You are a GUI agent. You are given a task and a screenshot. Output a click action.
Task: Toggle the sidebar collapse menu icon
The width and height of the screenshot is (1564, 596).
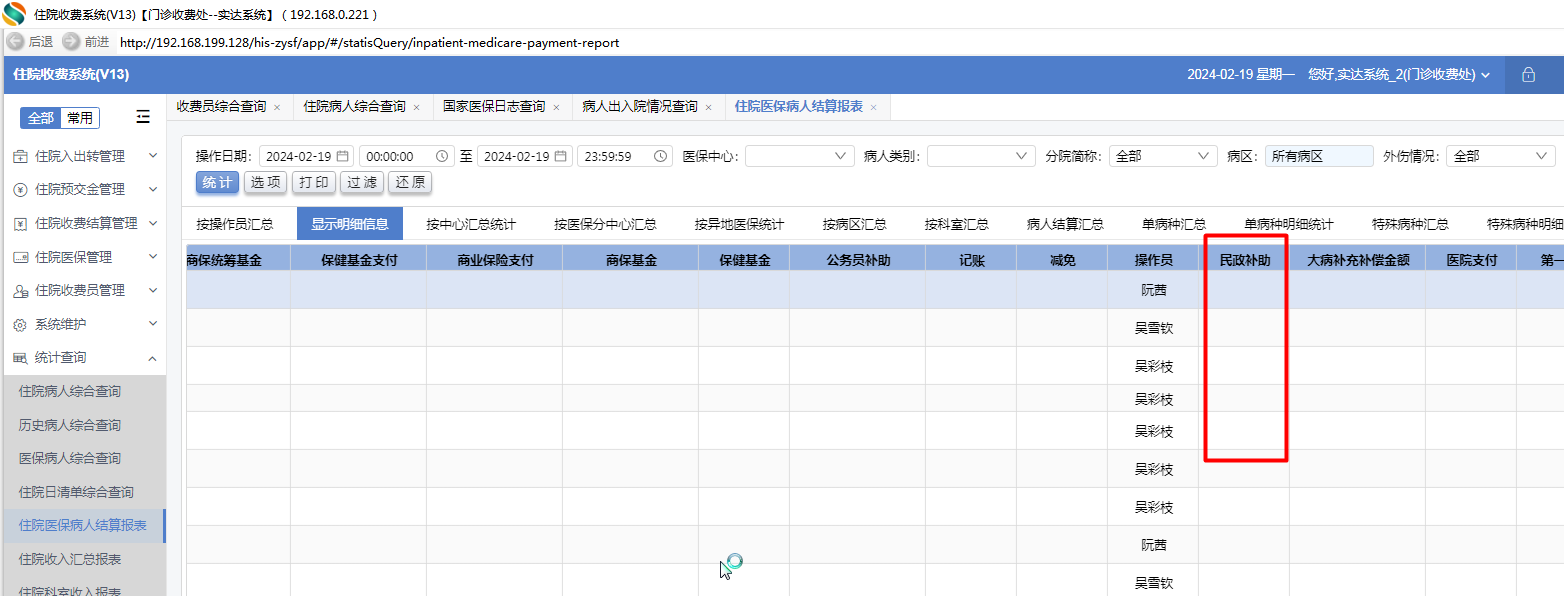pyautogui.click(x=143, y=117)
